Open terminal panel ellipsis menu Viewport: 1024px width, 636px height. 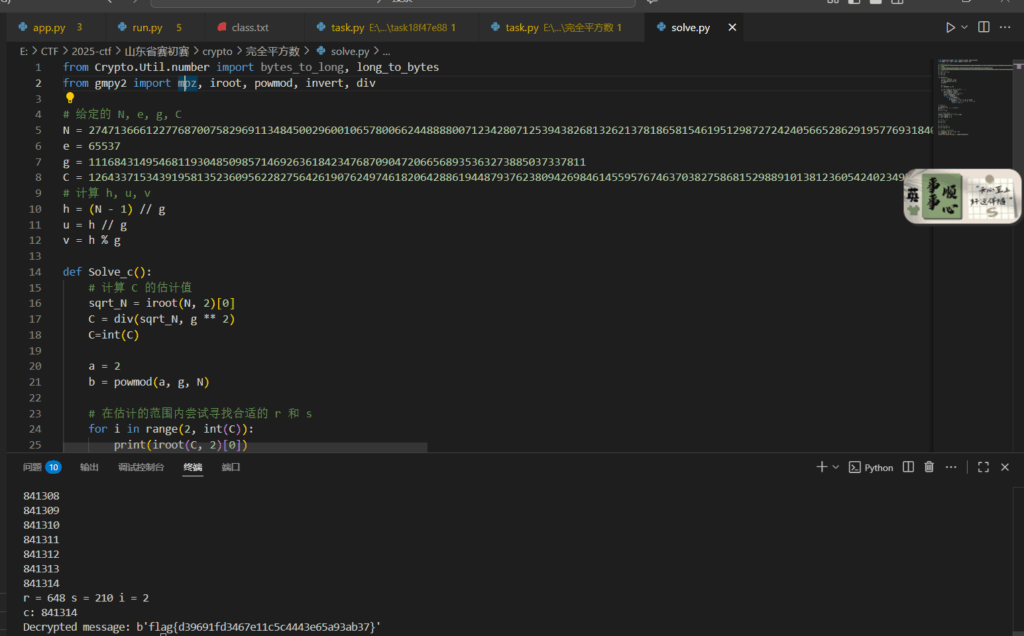pos(950,467)
